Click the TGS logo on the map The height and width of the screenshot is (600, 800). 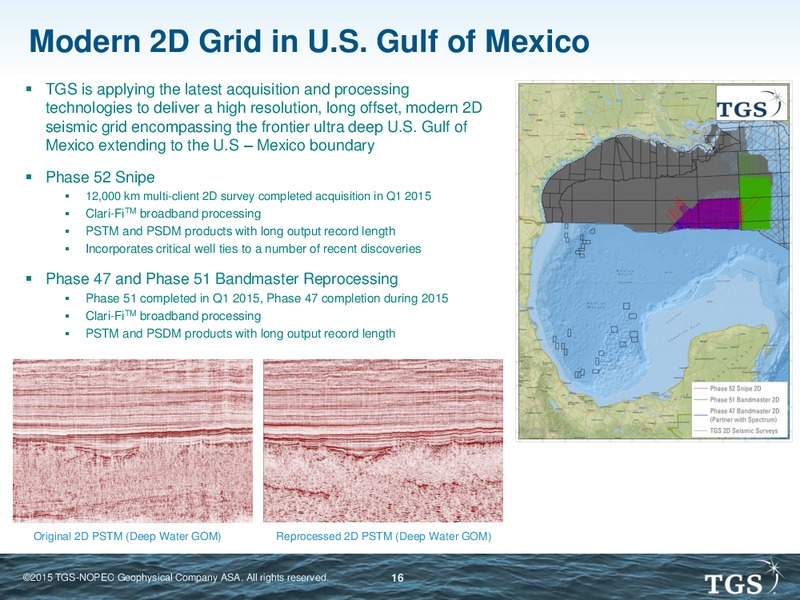[x=752, y=103]
